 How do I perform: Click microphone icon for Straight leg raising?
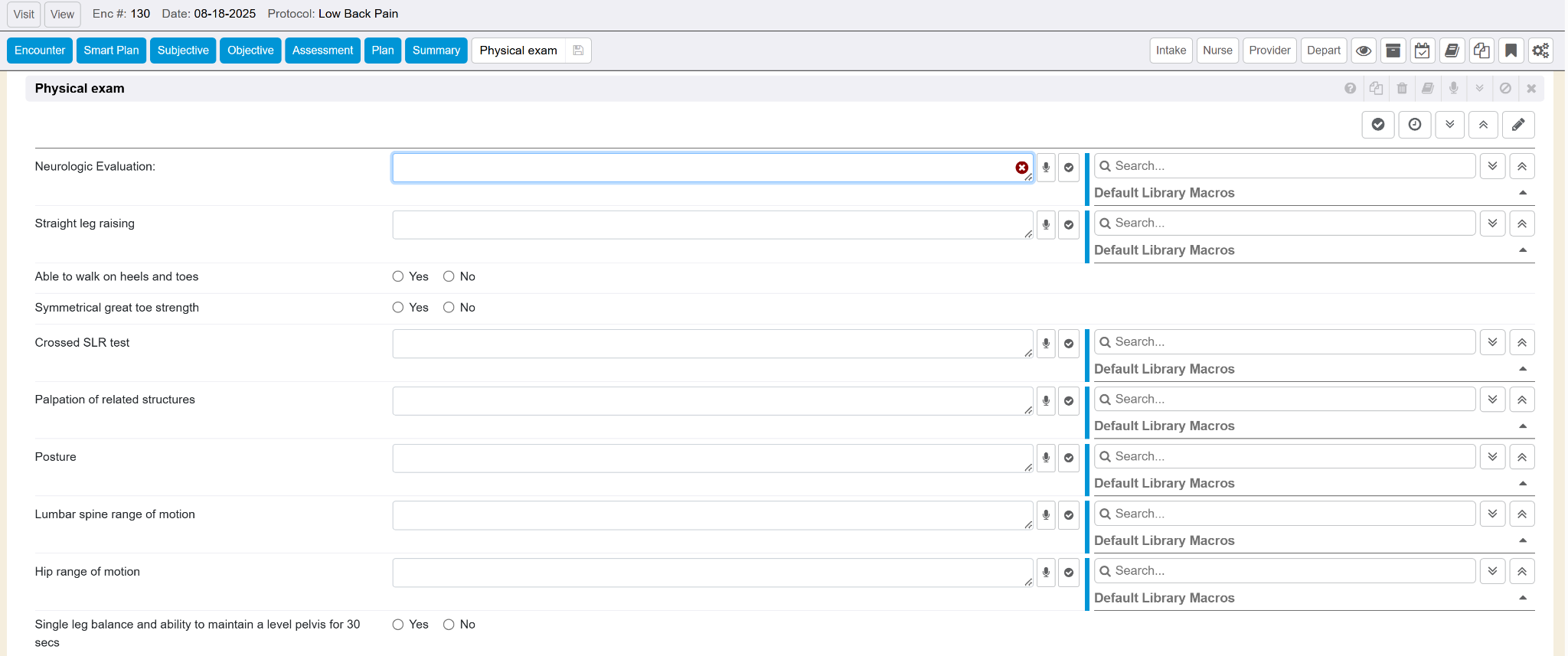[x=1046, y=225]
